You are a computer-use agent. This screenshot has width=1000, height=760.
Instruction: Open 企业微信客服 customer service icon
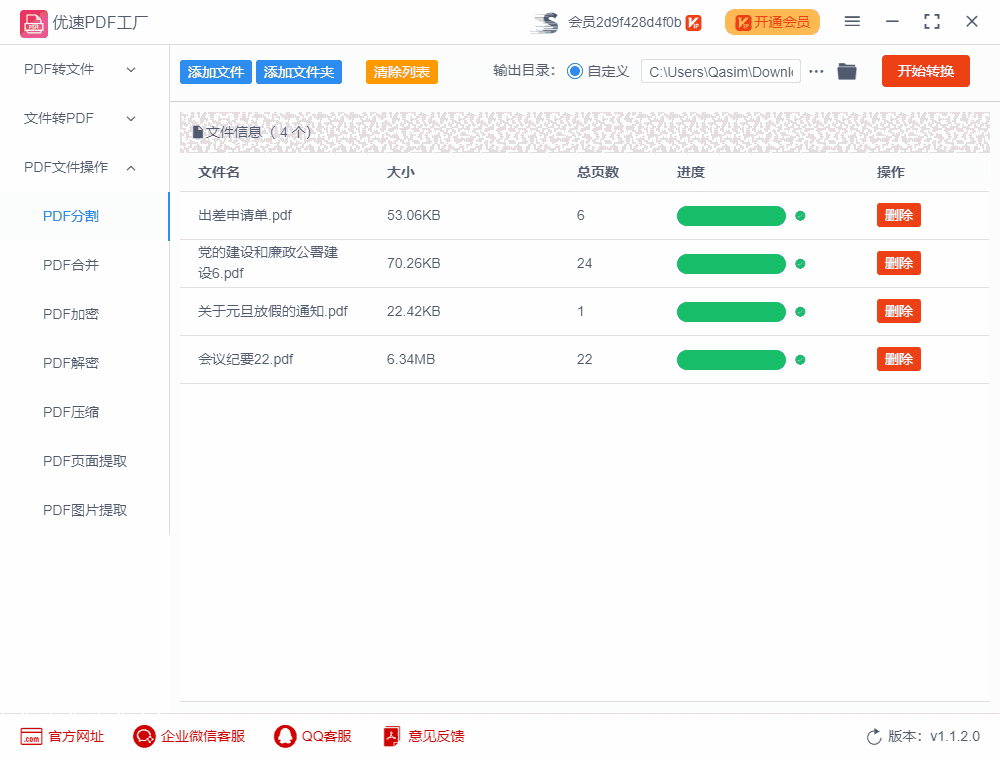[x=143, y=736]
